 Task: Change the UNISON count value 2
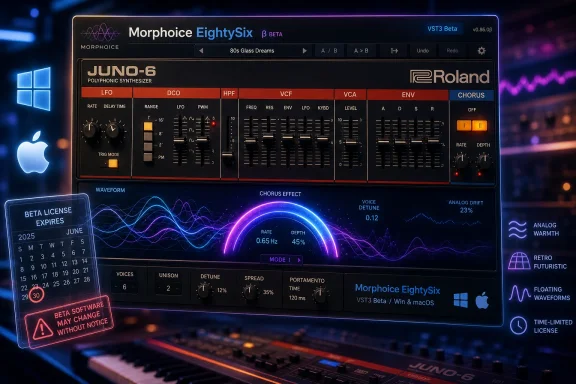(168, 288)
